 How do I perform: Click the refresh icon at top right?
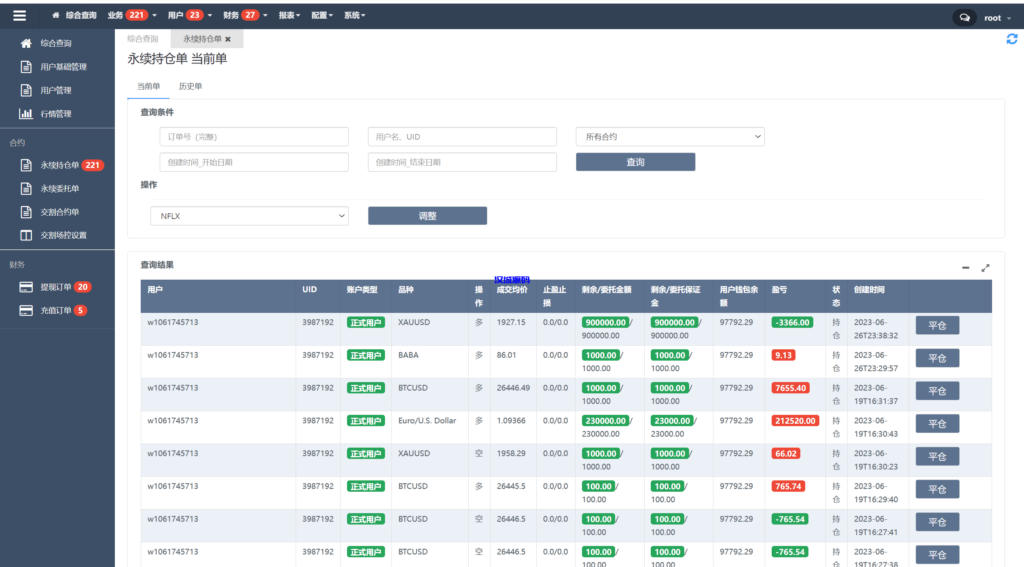[1011, 39]
